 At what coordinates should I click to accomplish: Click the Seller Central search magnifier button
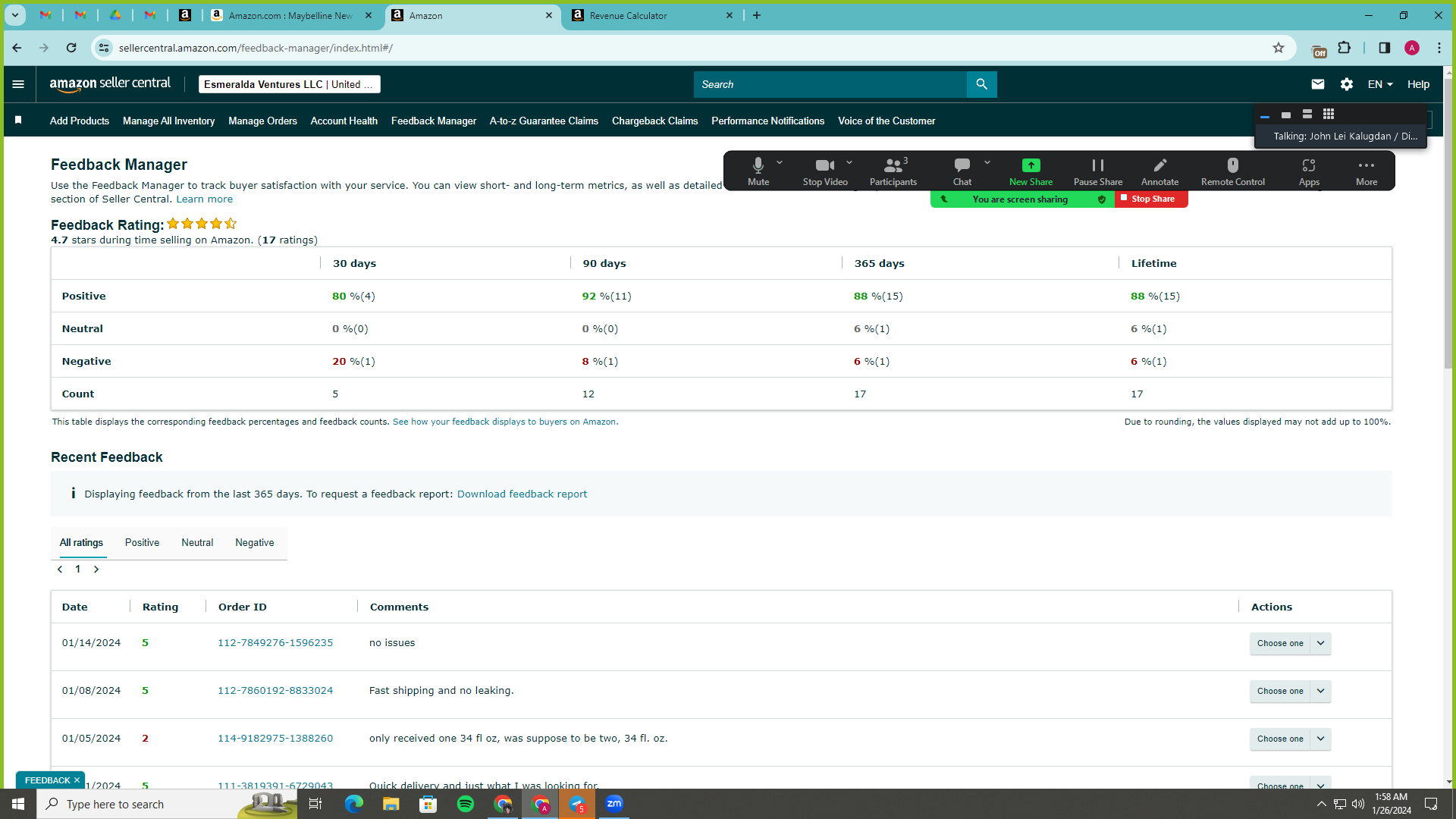pyautogui.click(x=981, y=84)
